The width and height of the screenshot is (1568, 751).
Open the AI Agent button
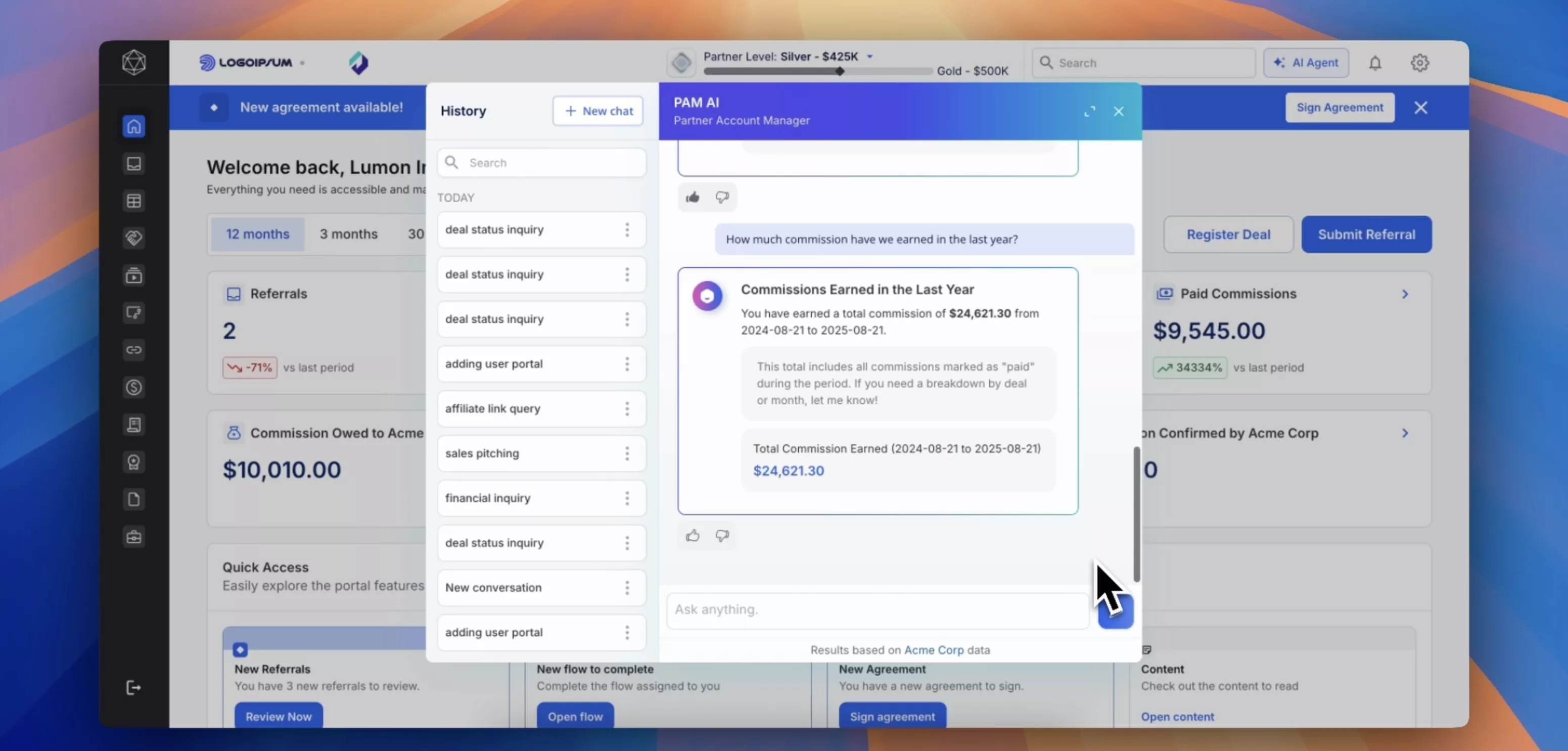point(1306,63)
